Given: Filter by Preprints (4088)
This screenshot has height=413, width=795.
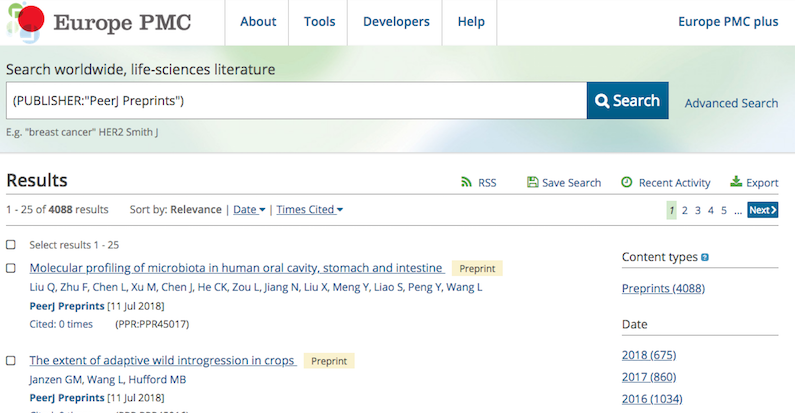Looking at the screenshot, I should 663,288.
